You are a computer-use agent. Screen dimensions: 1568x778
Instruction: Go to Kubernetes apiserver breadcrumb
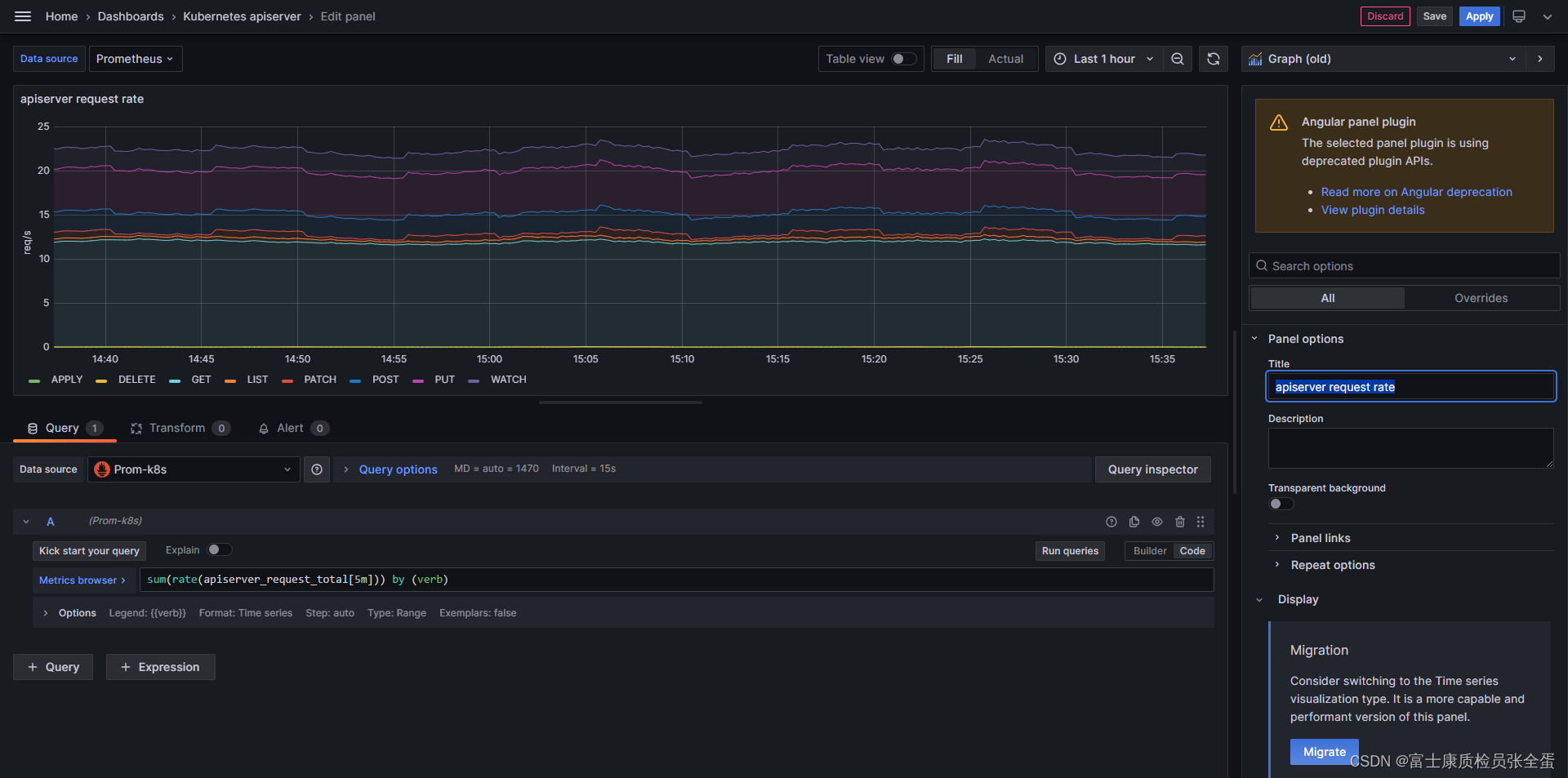click(x=242, y=16)
